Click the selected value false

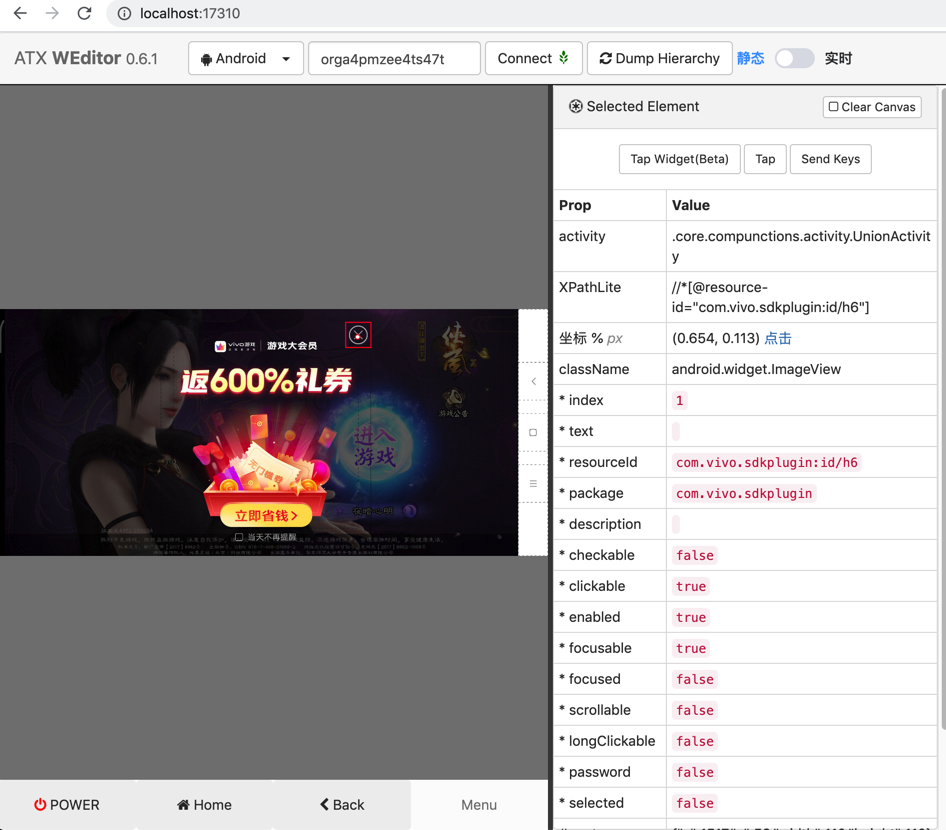[x=694, y=803]
